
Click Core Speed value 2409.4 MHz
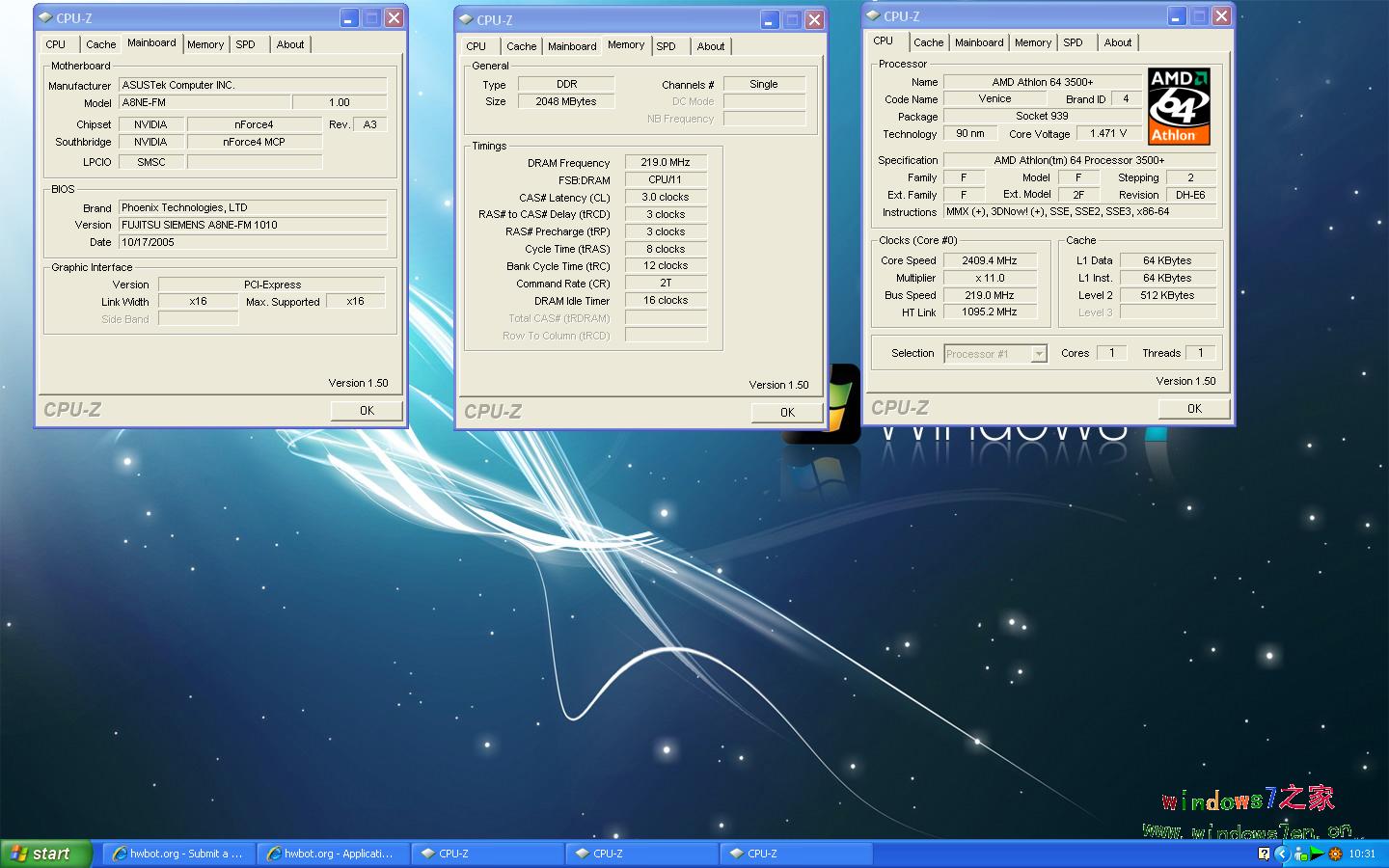pyautogui.click(x=990, y=260)
